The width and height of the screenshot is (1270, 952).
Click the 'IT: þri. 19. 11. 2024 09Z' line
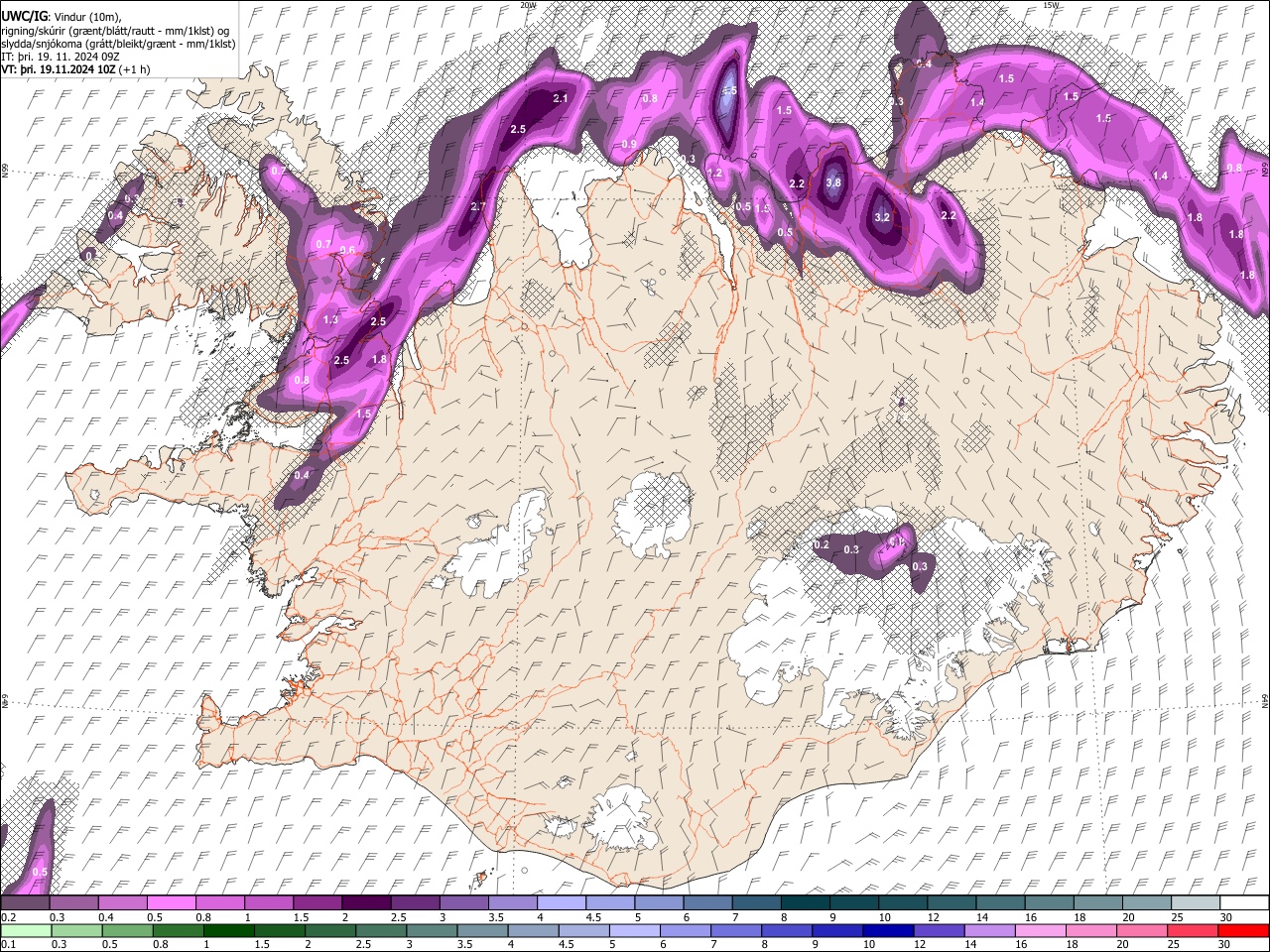click(61, 57)
